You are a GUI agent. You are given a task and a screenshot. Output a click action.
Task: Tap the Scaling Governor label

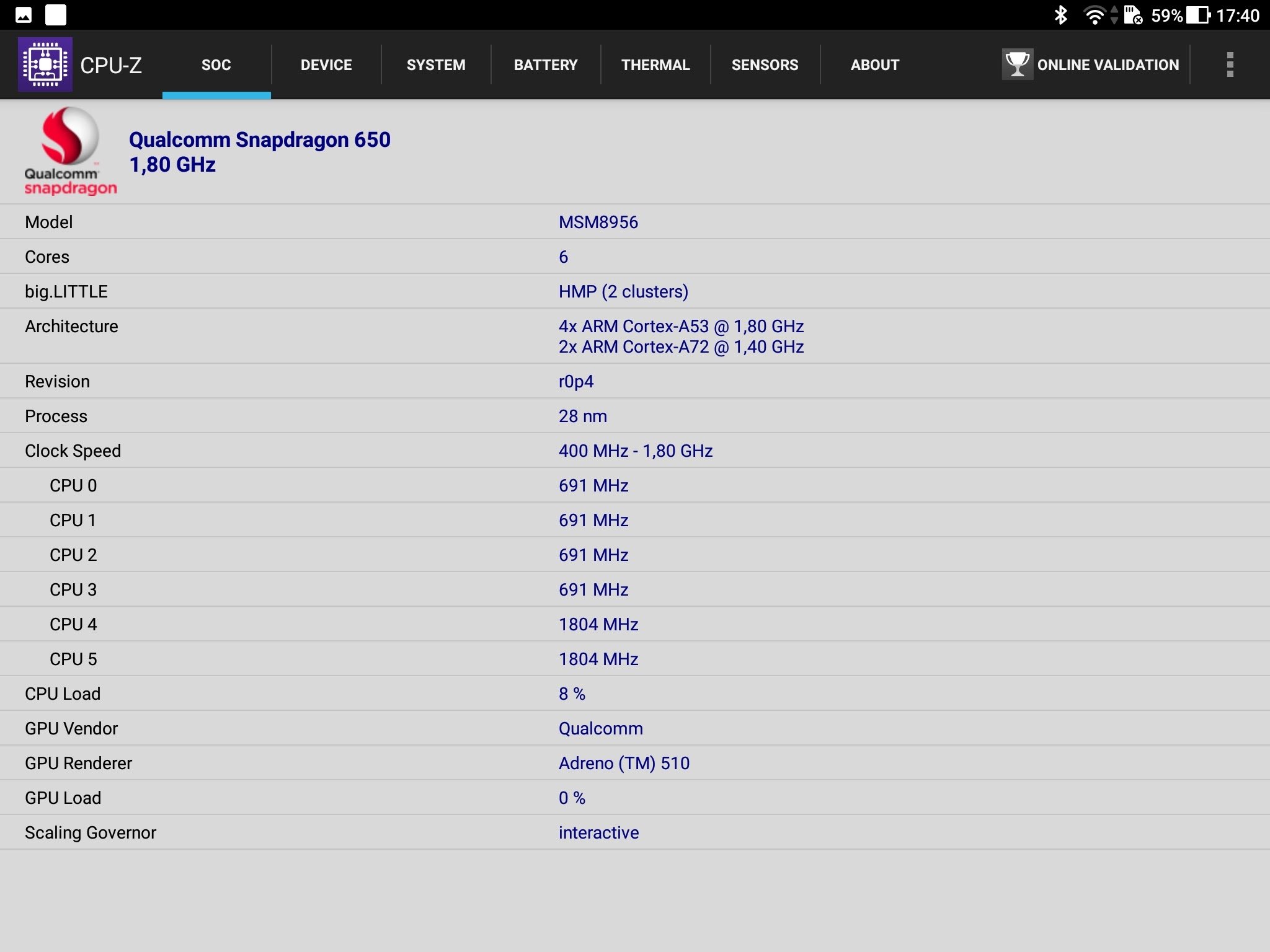coord(91,832)
